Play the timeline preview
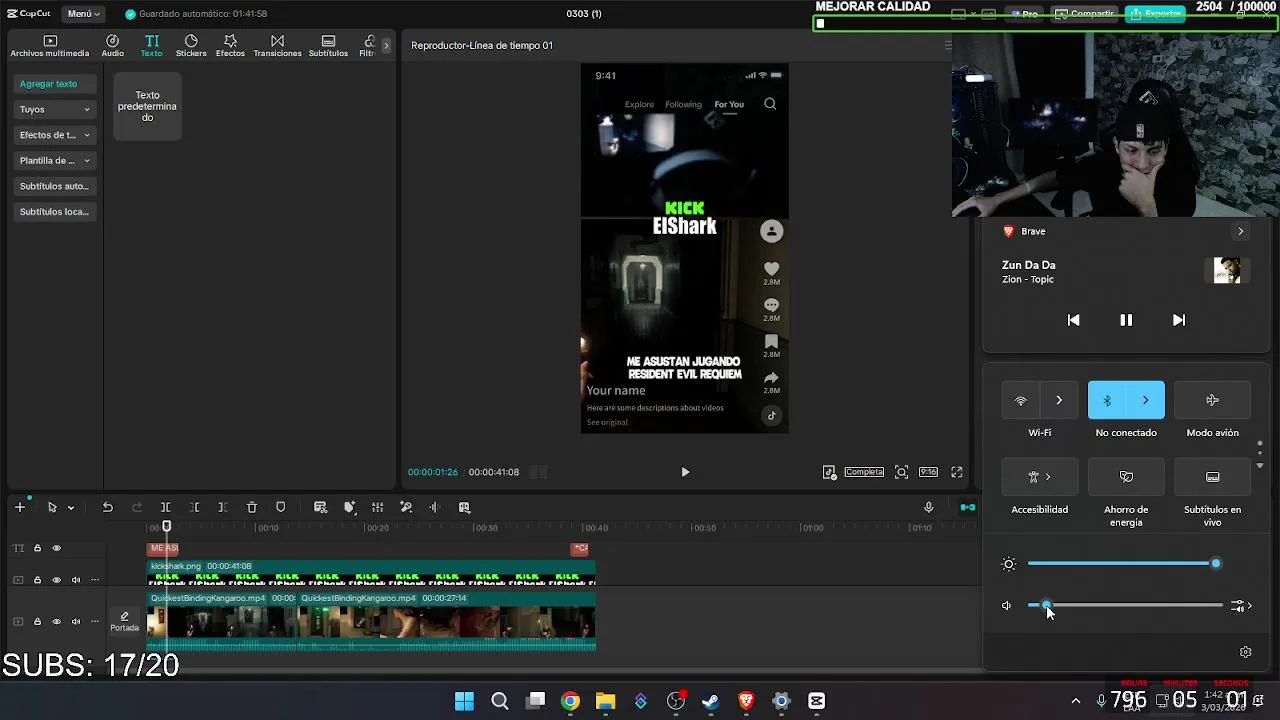This screenshot has width=1280, height=720. (685, 472)
